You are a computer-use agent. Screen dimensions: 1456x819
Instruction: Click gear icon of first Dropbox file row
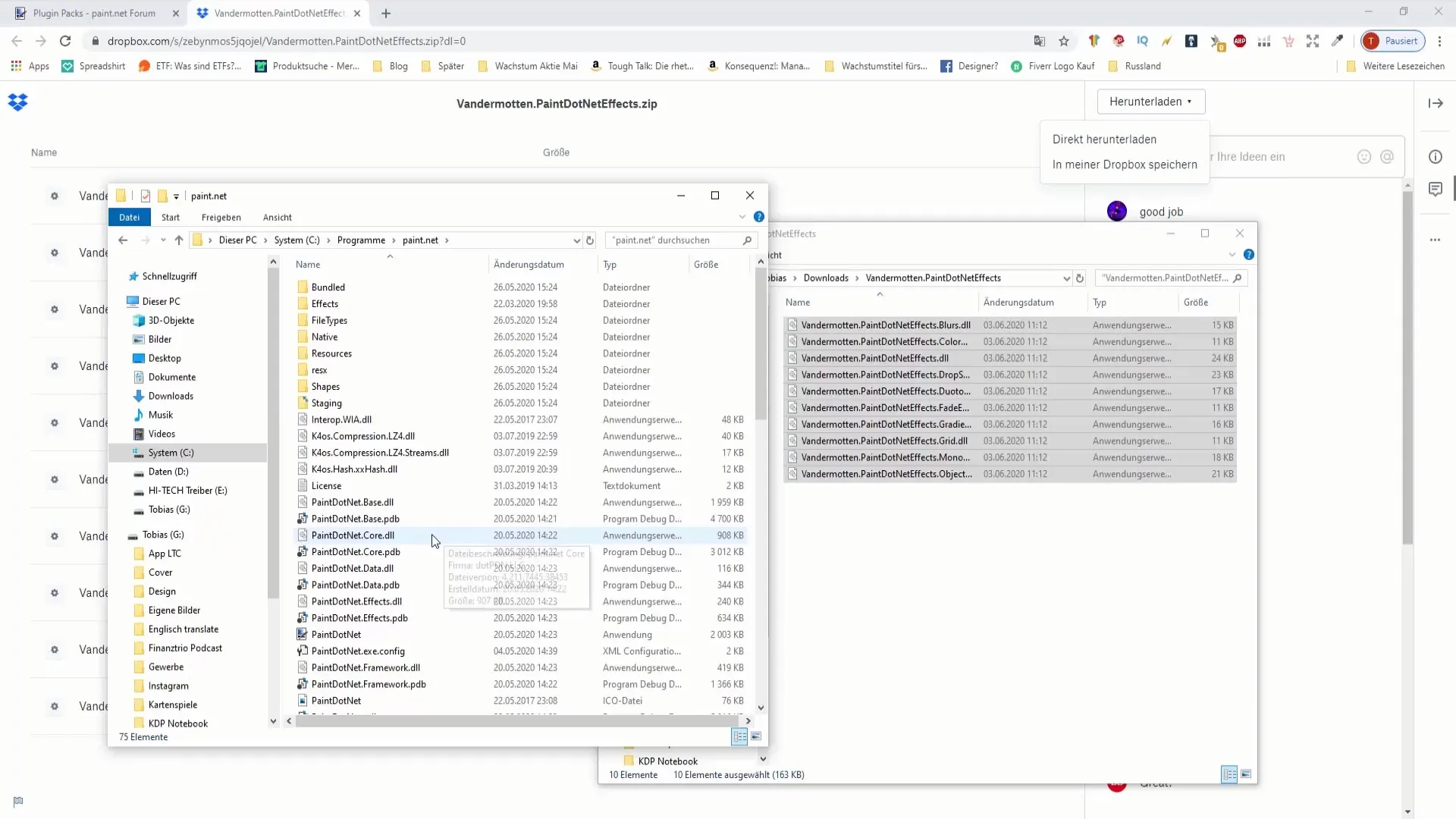pyautogui.click(x=55, y=196)
